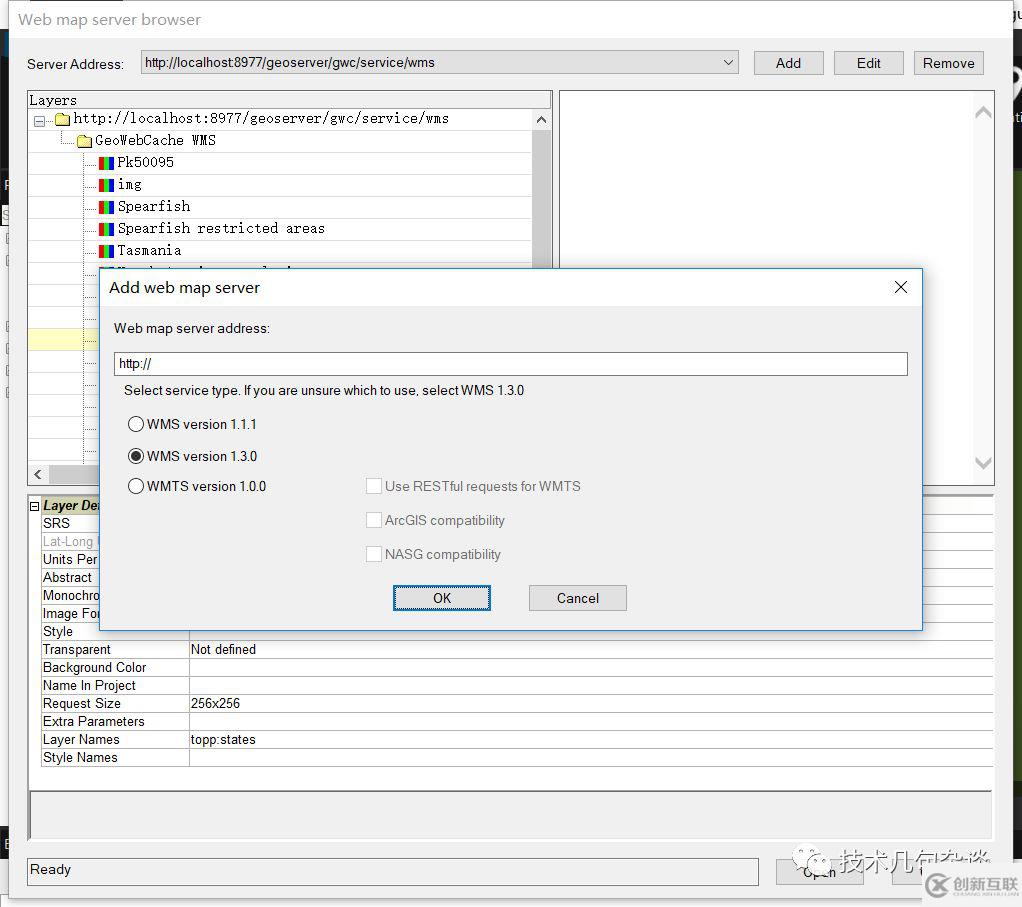Click the Pk50095 layer icon
1022x907 pixels.
coord(106,163)
